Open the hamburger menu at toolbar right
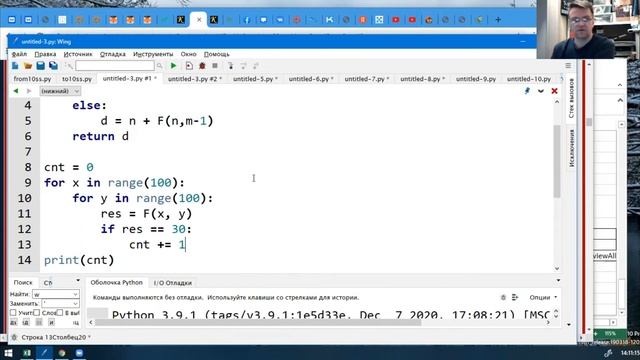The height and width of the screenshot is (360, 640). pyautogui.click(x=568, y=66)
